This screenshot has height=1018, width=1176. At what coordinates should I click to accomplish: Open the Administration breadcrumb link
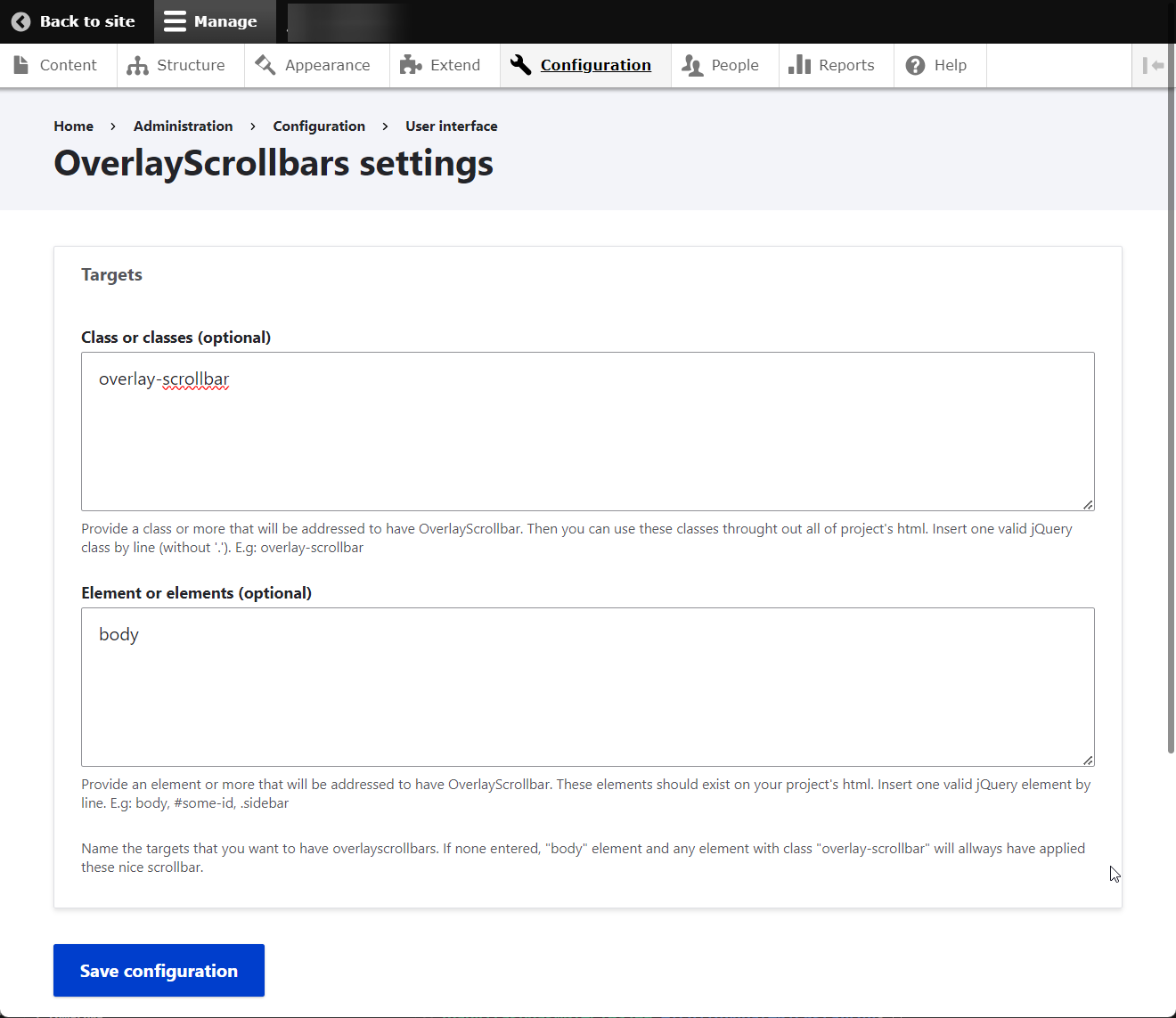click(x=183, y=126)
